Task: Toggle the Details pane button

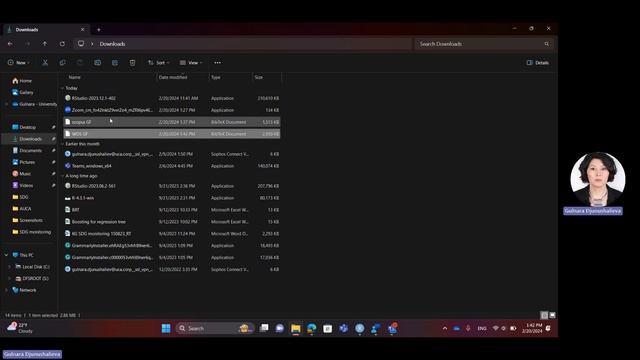Action: pos(538,62)
